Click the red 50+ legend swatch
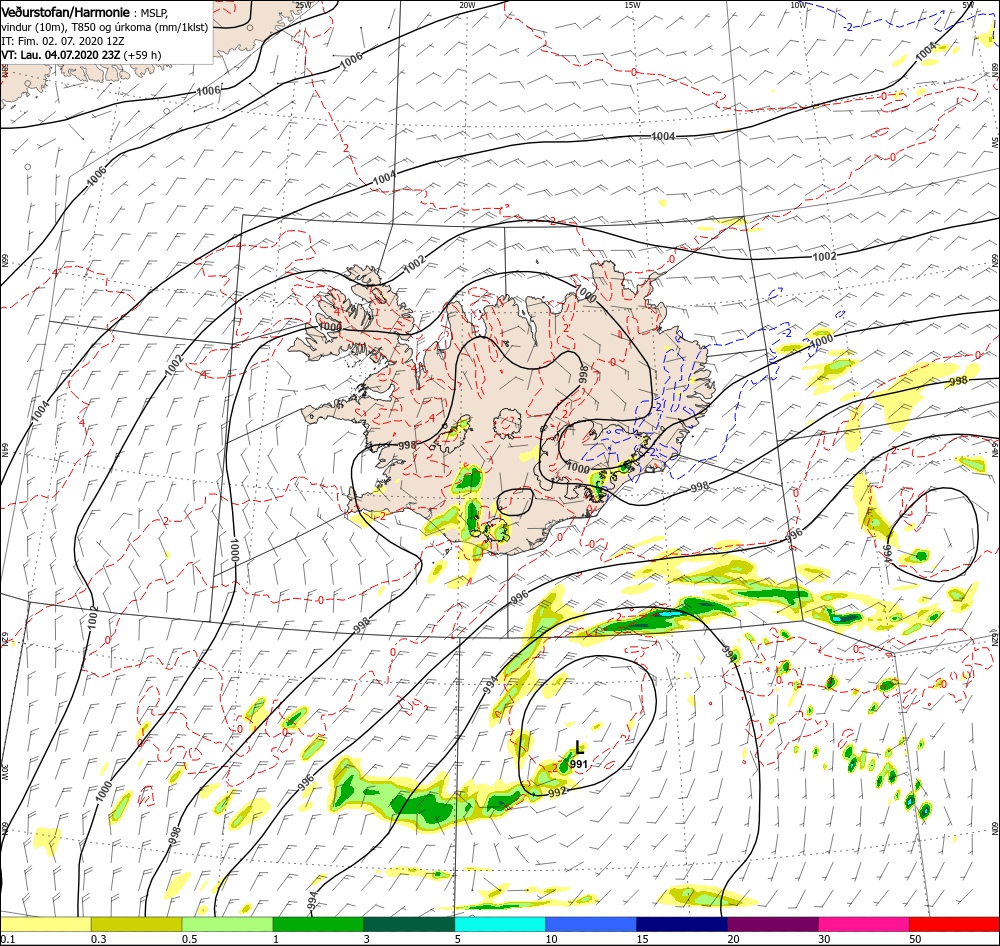This screenshot has height=946, width=1000. (x=955, y=924)
